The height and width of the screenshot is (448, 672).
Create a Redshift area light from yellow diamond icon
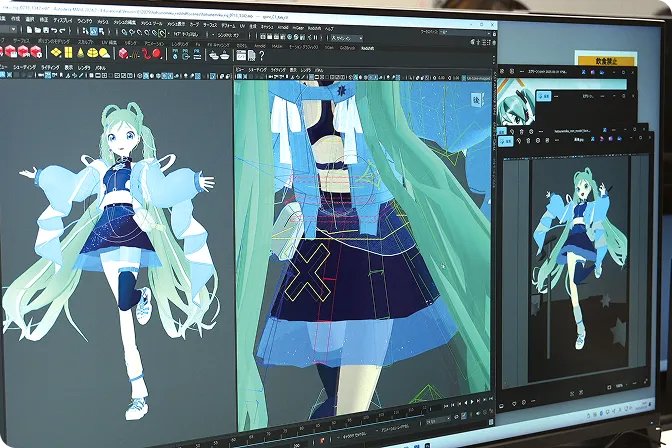(x=56, y=52)
